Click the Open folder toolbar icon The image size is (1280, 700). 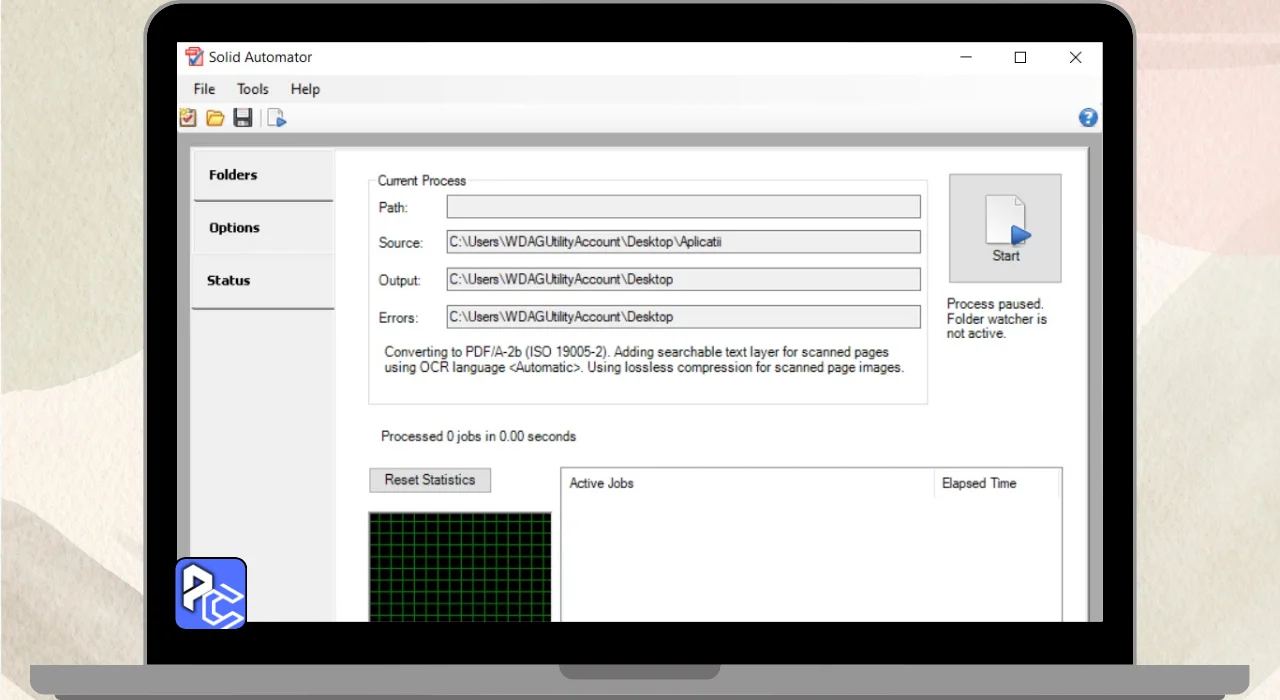point(215,118)
